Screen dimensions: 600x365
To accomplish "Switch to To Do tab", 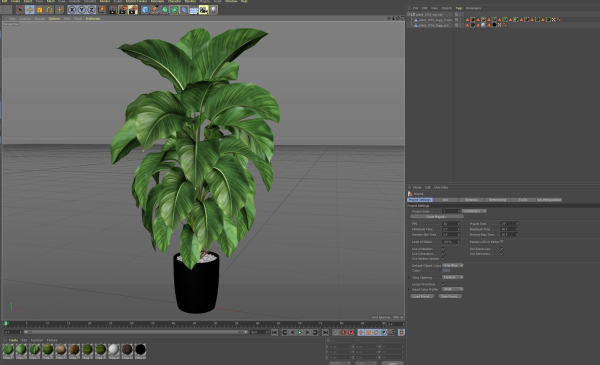I will tap(523, 200).
